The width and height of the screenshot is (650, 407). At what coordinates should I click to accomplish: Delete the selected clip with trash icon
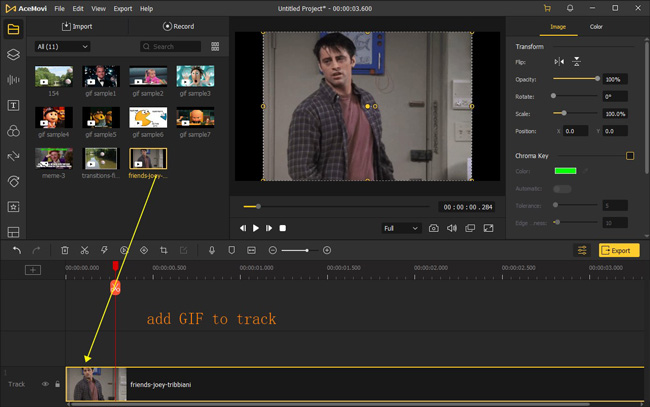(x=65, y=250)
